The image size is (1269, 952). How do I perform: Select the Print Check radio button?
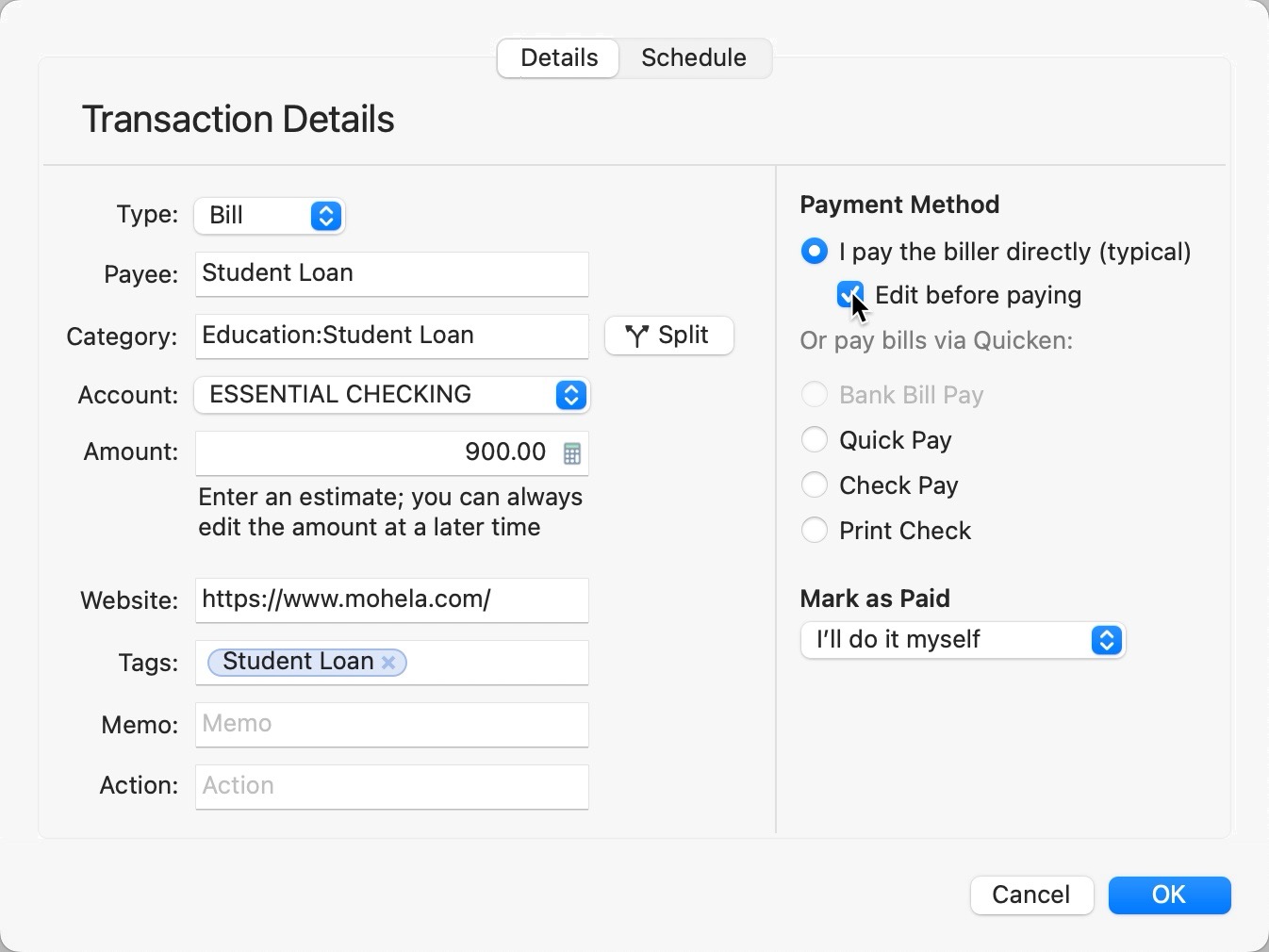click(815, 531)
